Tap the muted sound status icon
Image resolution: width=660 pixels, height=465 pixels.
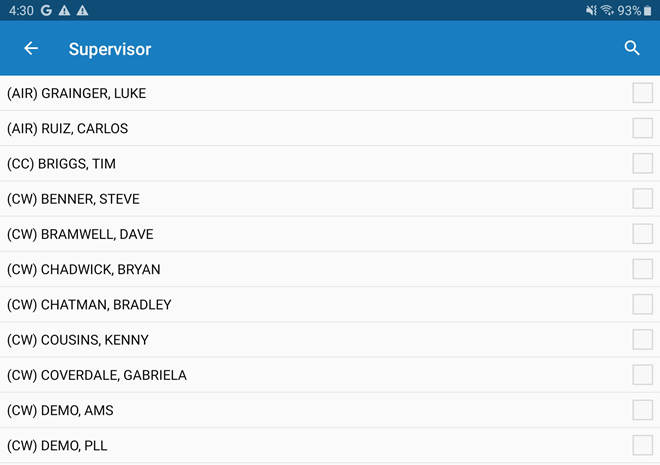click(x=591, y=10)
